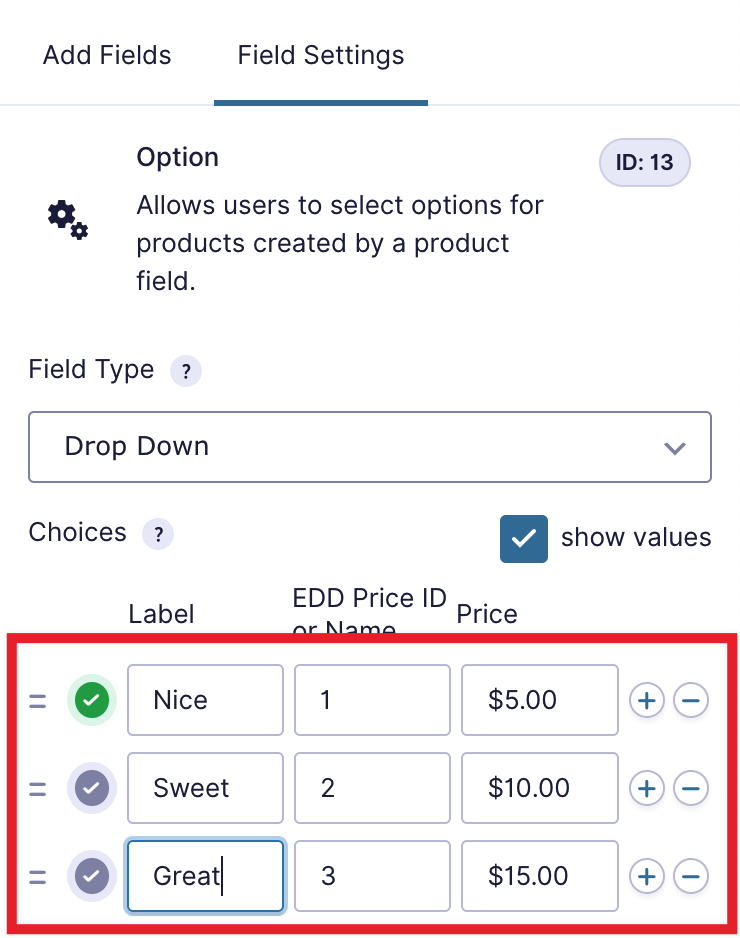Mark Sweet as the default choice
Viewport: 740px width, 938px height.
pos(92,789)
